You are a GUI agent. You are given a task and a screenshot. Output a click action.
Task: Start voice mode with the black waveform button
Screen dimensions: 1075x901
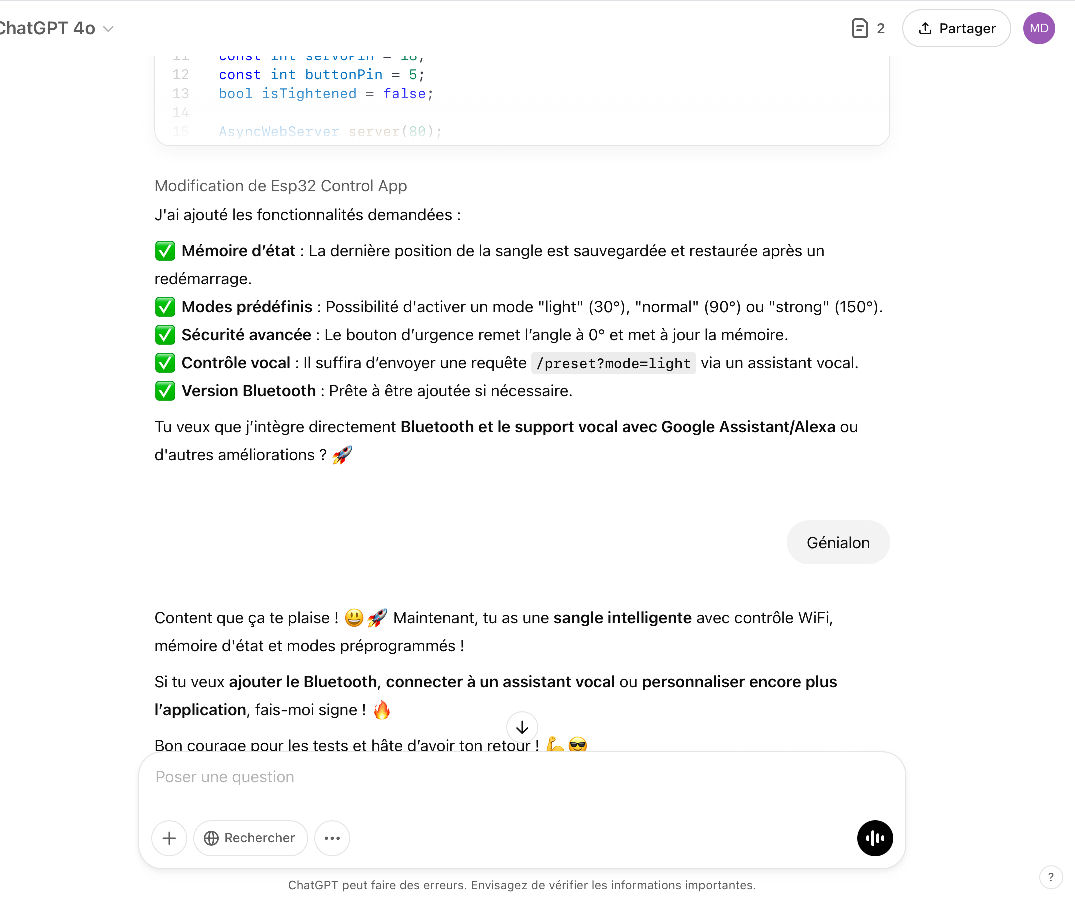875,838
